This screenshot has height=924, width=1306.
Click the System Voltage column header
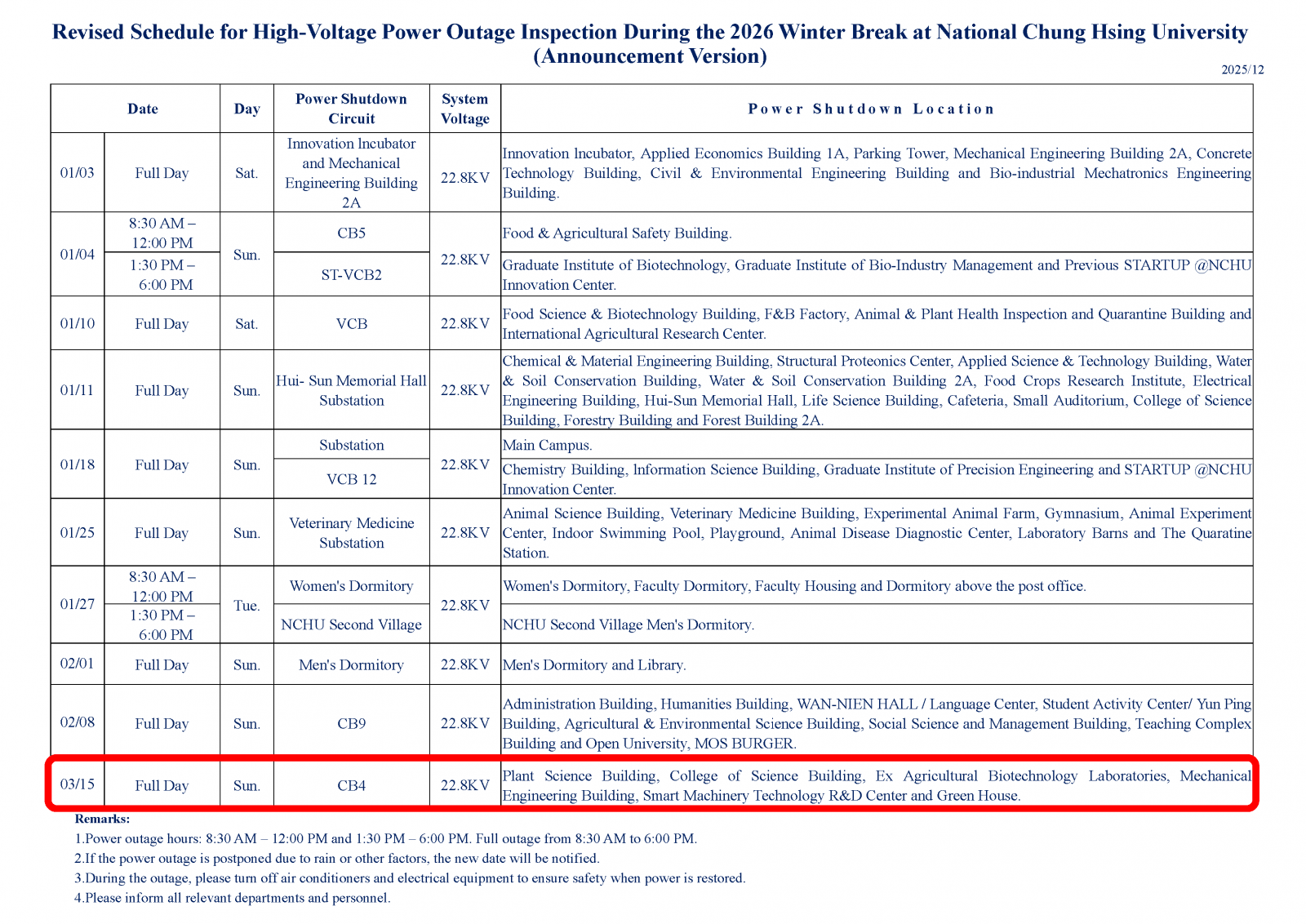pos(464,109)
